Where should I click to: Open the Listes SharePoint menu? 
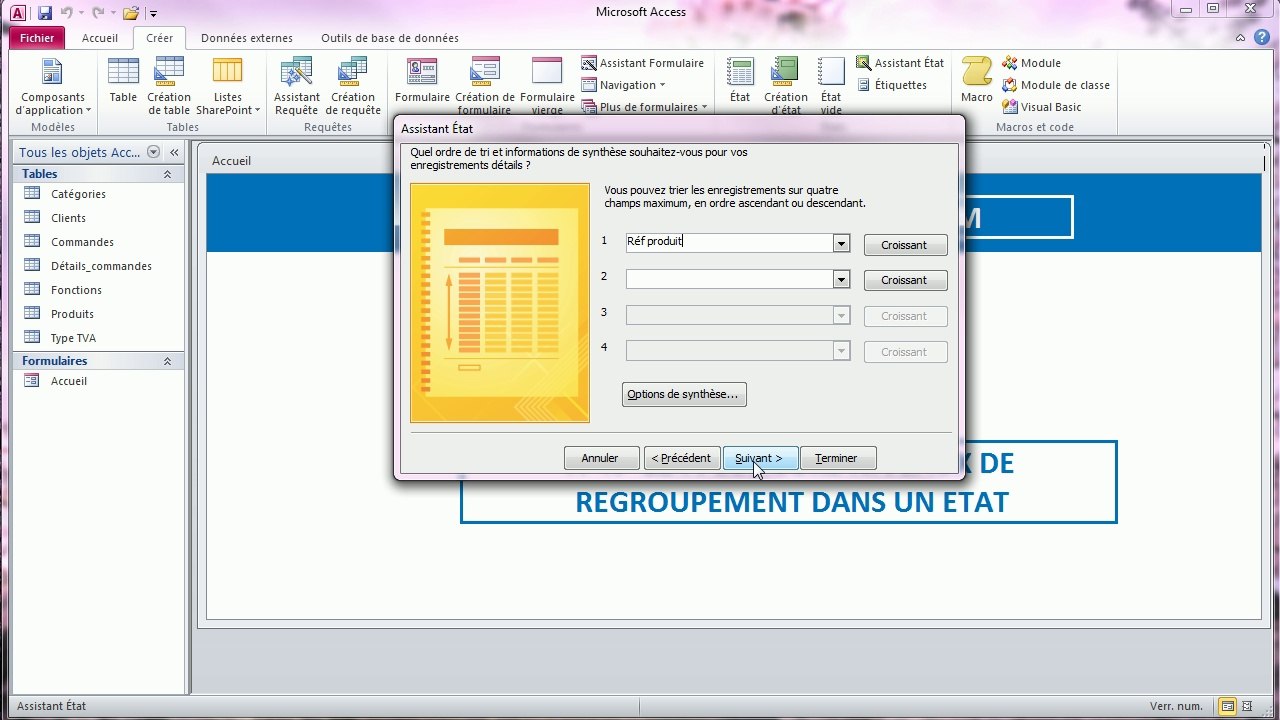228,87
